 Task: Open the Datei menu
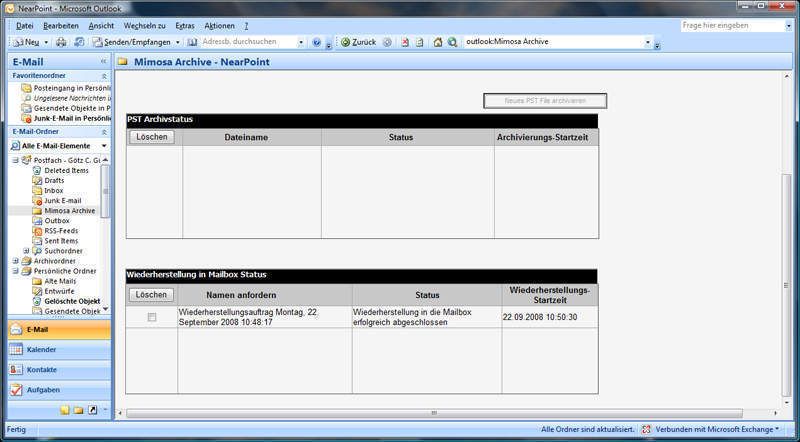pyautogui.click(x=24, y=26)
